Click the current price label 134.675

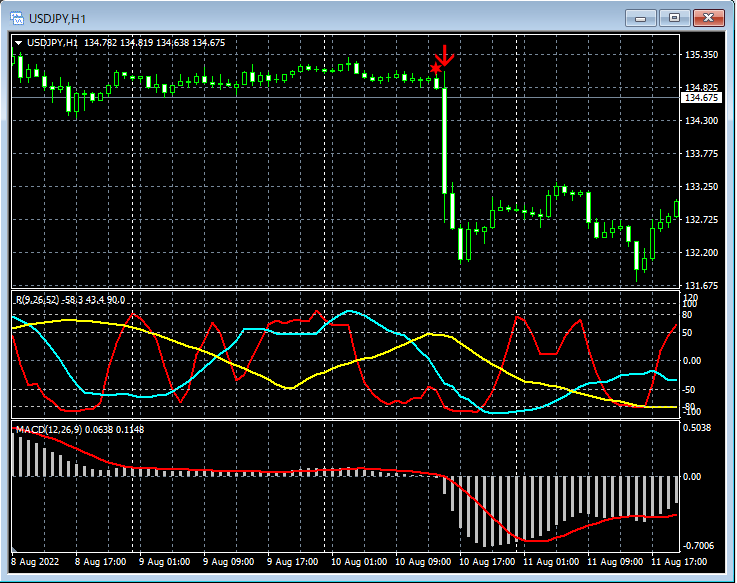tap(701, 98)
